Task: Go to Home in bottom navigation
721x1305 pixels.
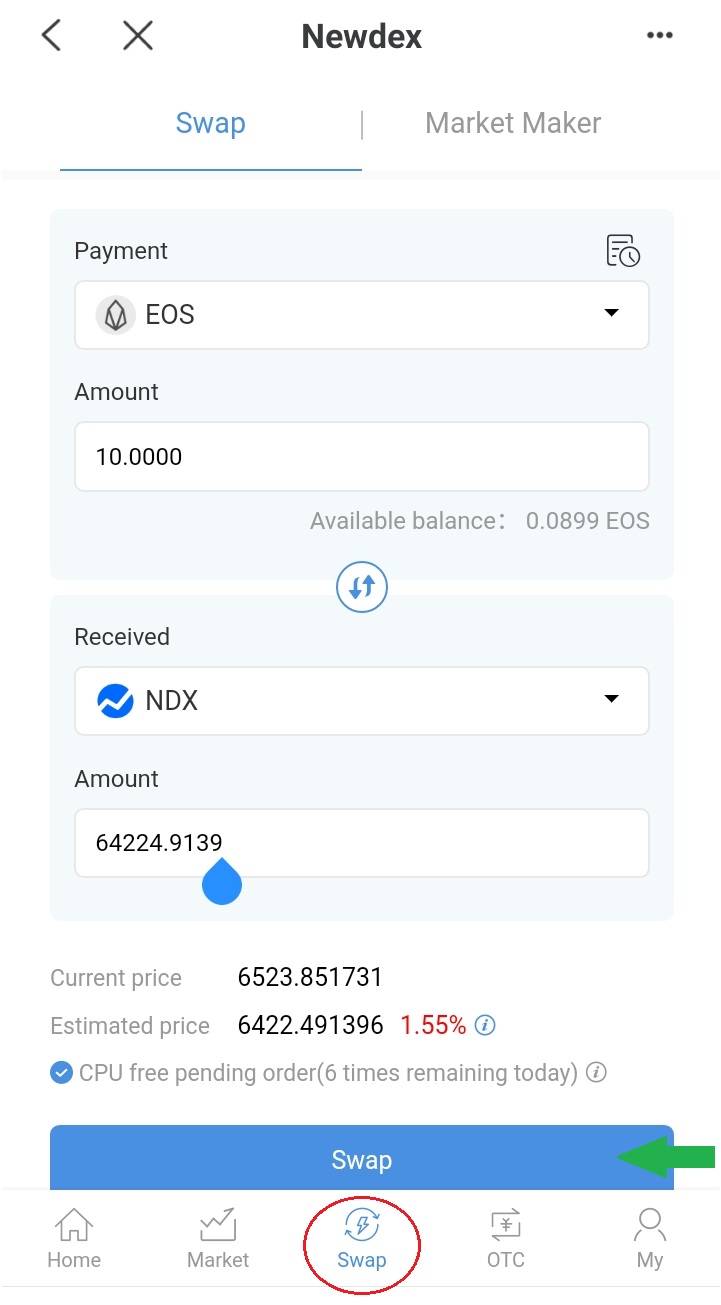Action: (x=74, y=1238)
